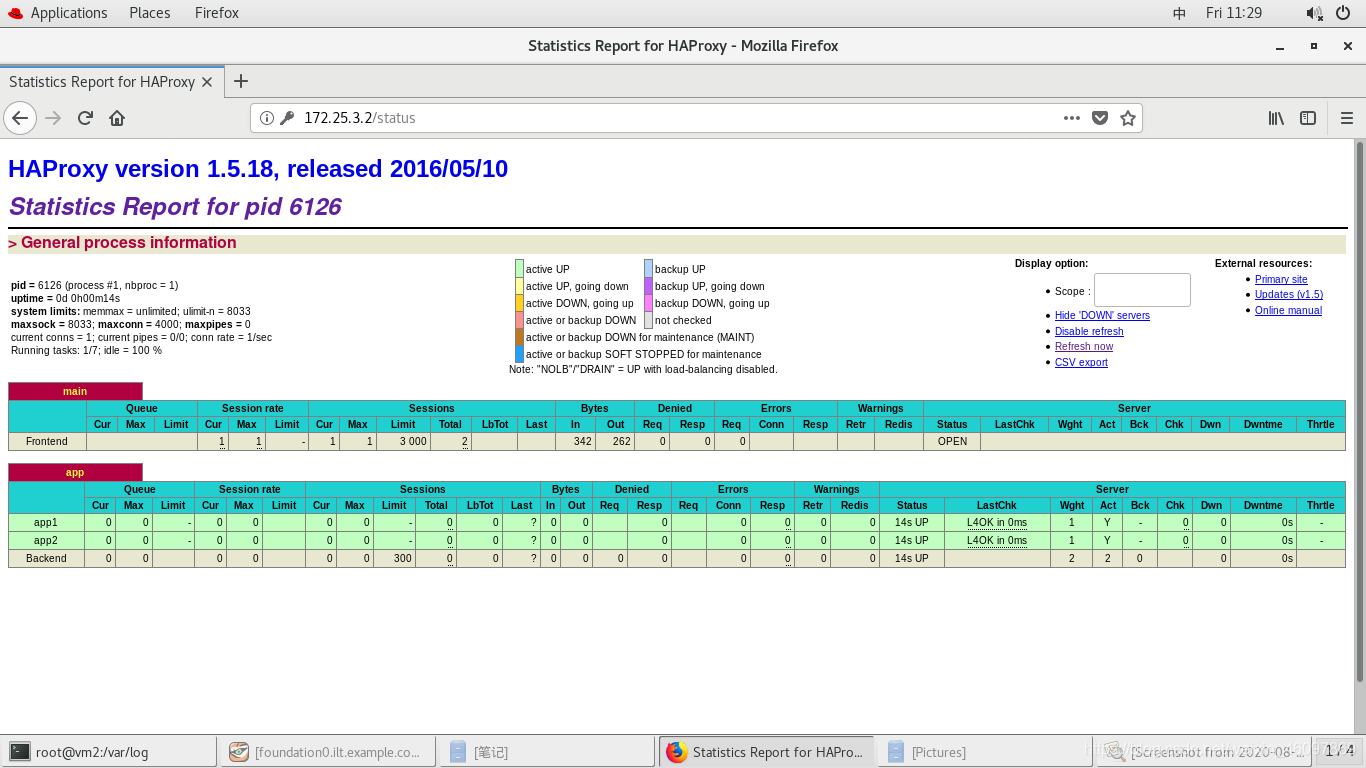Click the 342 bytes in cell
1366x768 pixels.
(575, 441)
